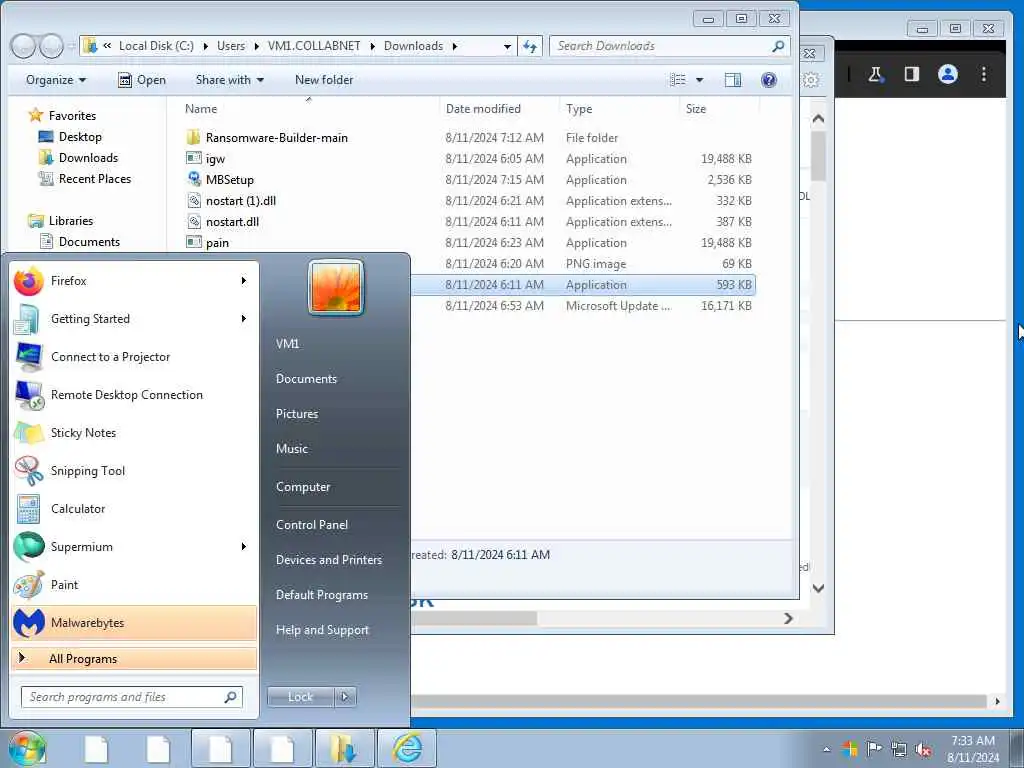The width and height of the screenshot is (1024, 768).
Task: Click the refresh address bar button
Action: 530,46
